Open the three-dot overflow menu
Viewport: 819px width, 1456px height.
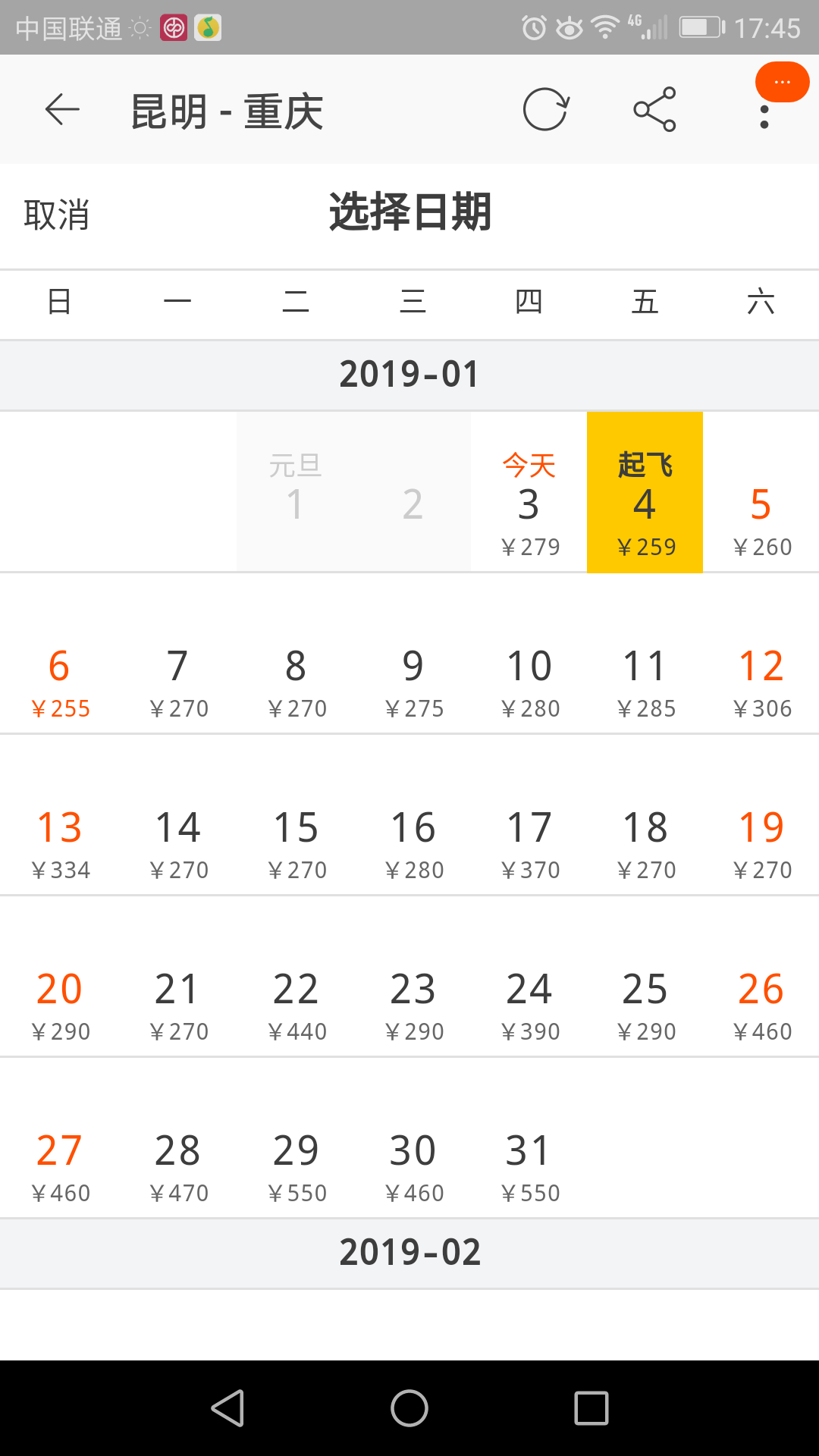[764, 117]
